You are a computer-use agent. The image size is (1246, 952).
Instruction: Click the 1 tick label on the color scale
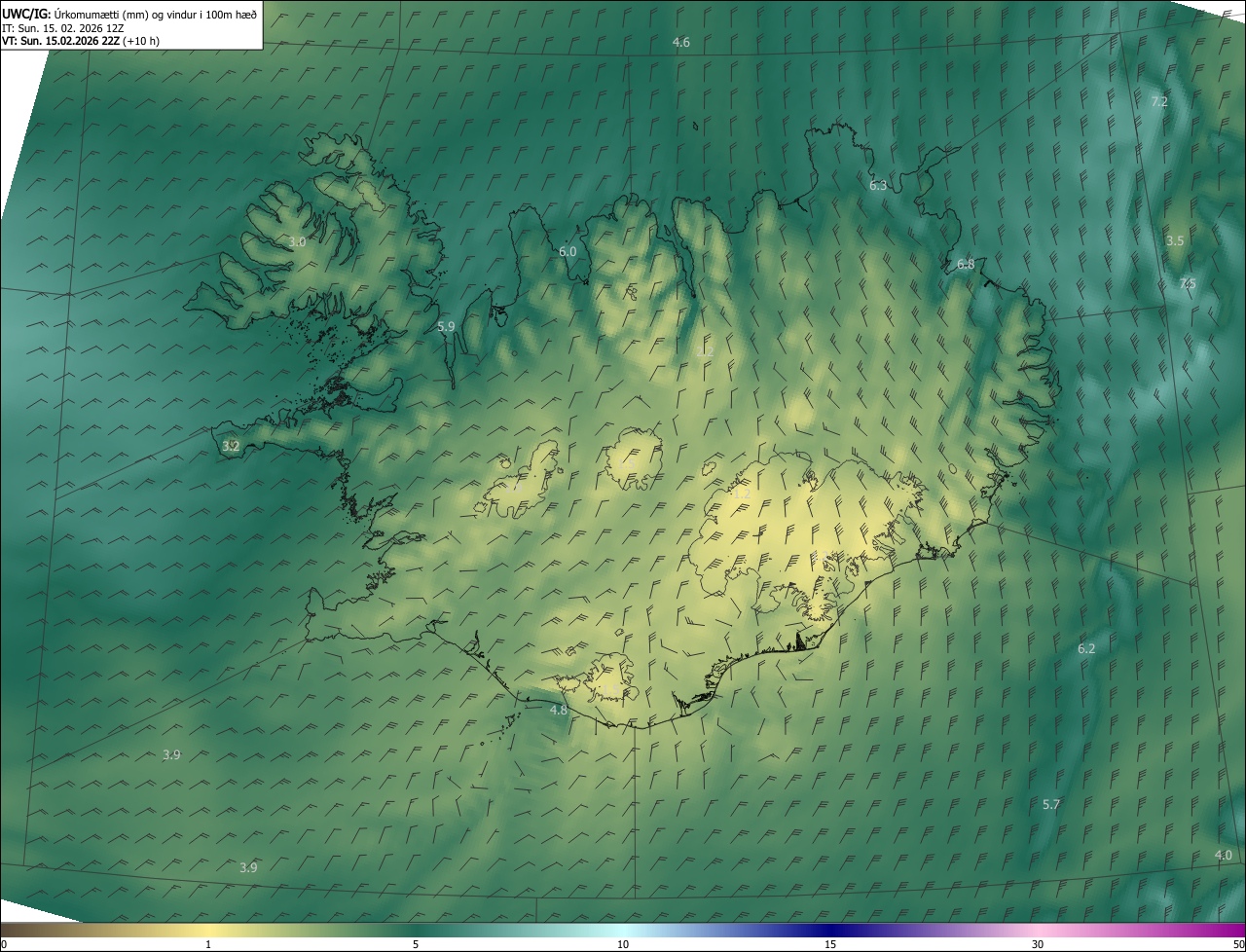click(208, 944)
